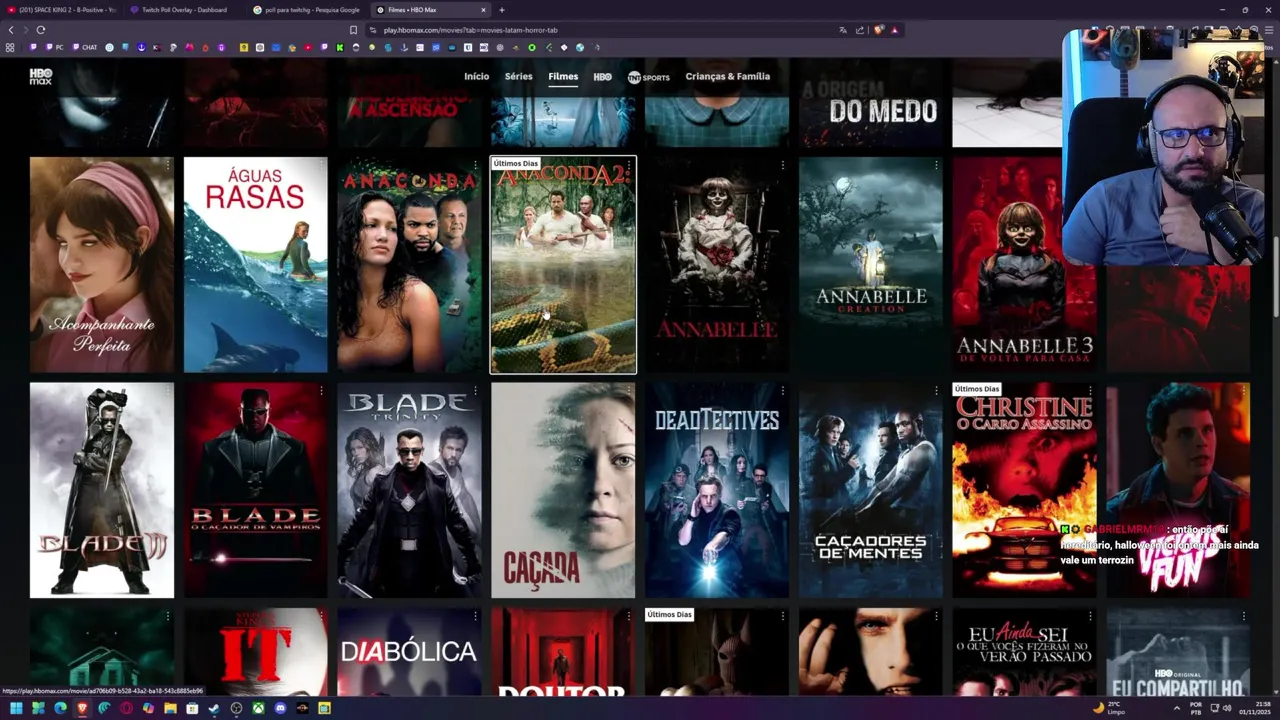Open the Annabelle 3 De Volta Para Casa poster
This screenshot has width=1280, height=720.
tap(1024, 265)
